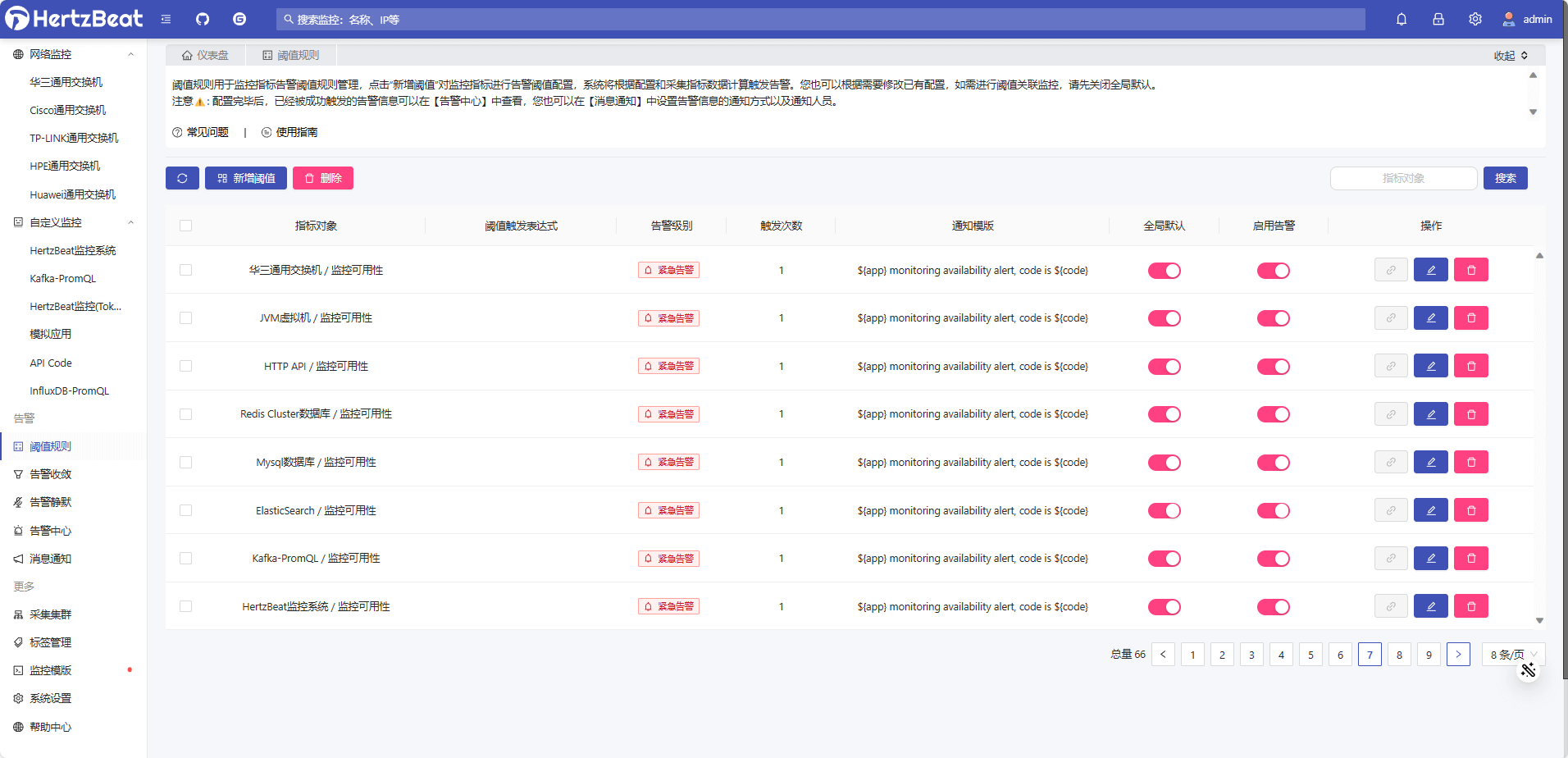Screen dimensions: 1568x758
Task: Switch to the 仪表盘 tab
Action: pos(206,54)
